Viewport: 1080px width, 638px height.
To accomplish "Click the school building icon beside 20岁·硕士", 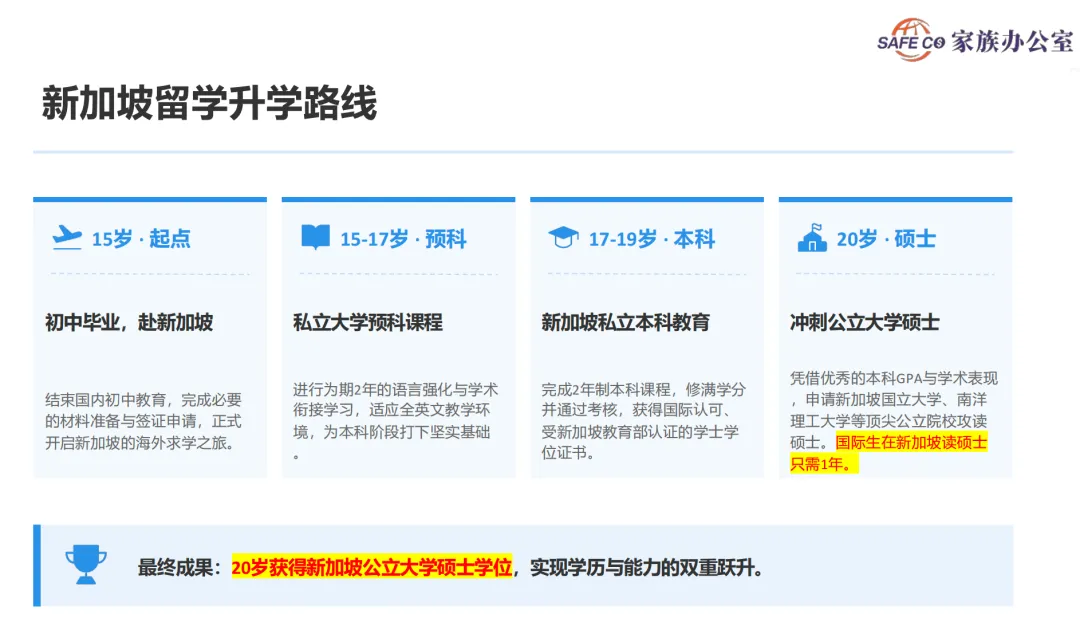I will point(812,237).
